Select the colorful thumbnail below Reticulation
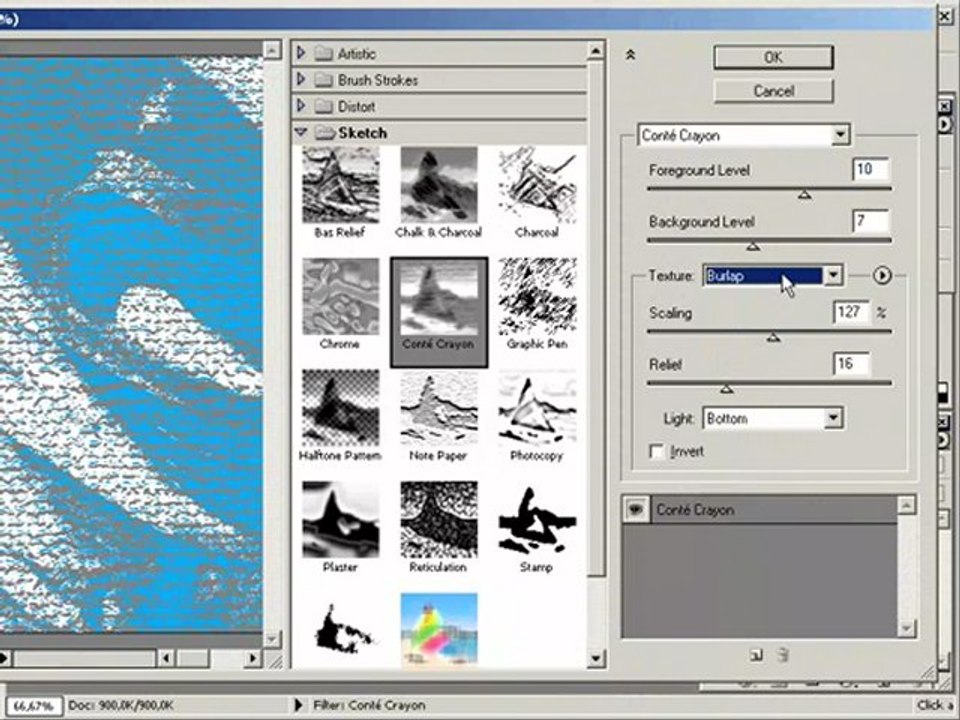This screenshot has height=720, width=960. (x=438, y=630)
